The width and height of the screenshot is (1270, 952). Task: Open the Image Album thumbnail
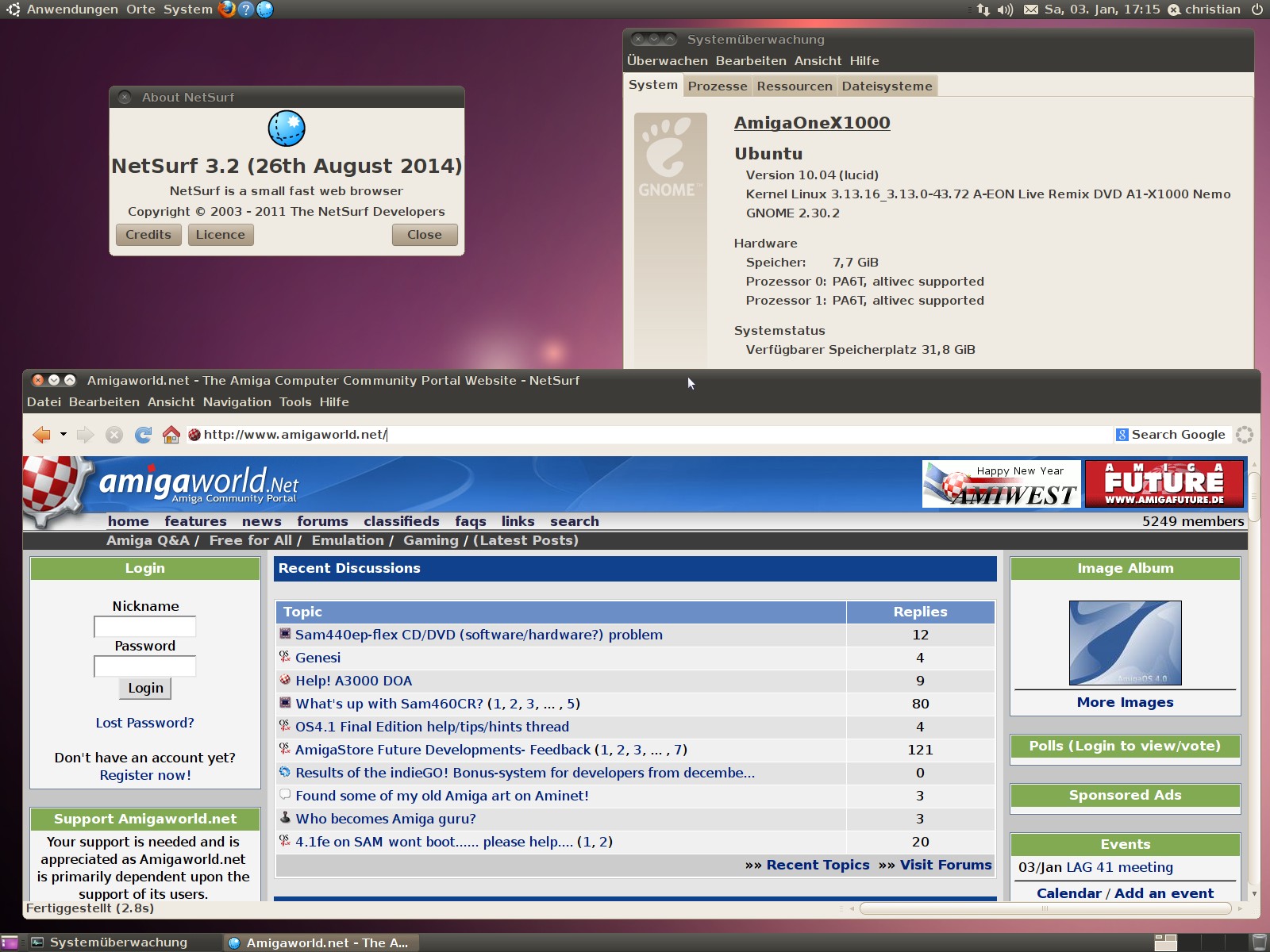(x=1125, y=643)
